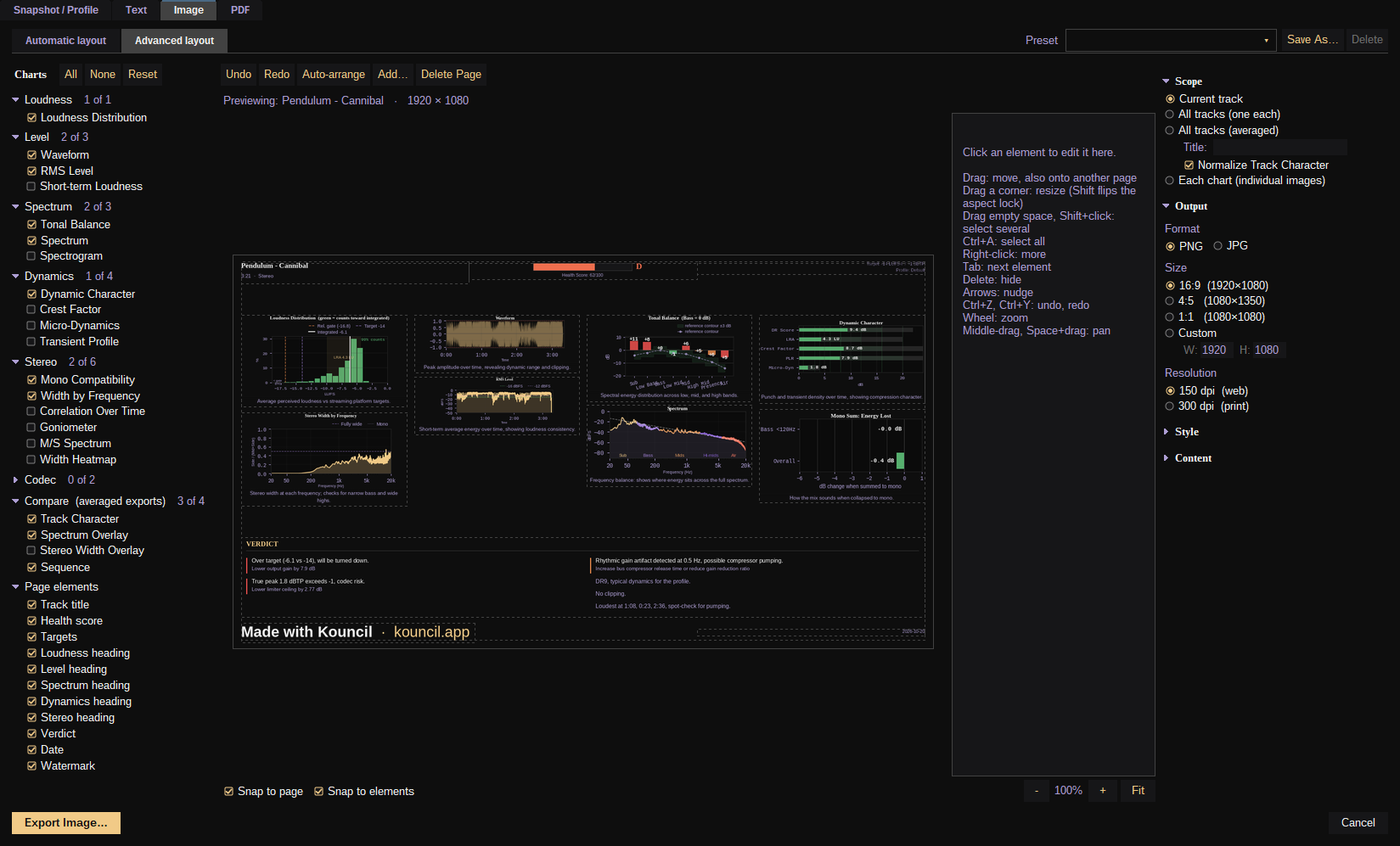The height and width of the screenshot is (846, 1400).
Task: Click the zoom in plus button
Action: 1103,791
